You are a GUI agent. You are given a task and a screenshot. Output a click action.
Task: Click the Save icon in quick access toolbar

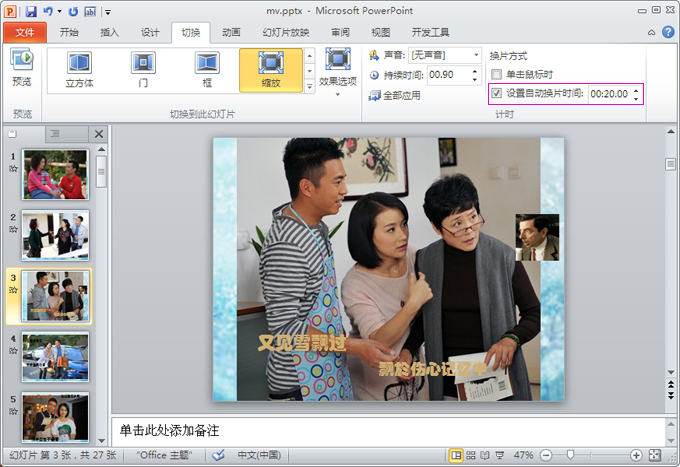click(x=31, y=11)
